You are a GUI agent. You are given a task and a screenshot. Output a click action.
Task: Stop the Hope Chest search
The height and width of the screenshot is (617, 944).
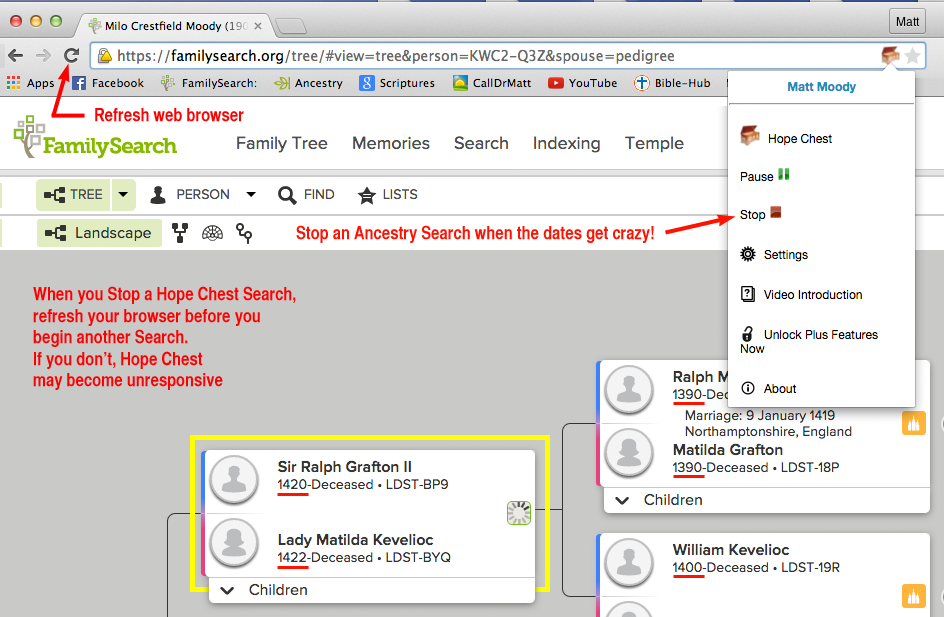[x=760, y=214]
